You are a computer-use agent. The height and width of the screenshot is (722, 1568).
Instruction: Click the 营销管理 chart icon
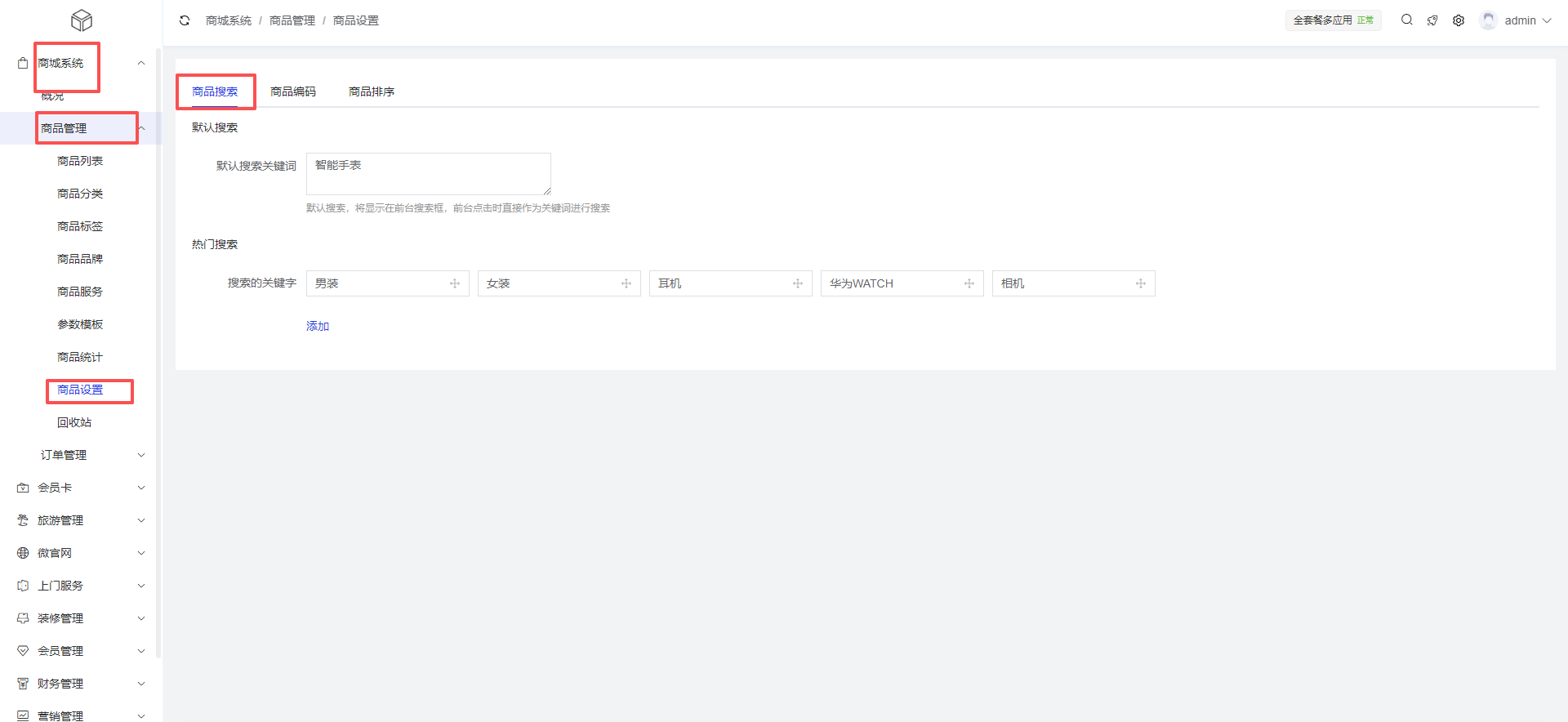23,715
